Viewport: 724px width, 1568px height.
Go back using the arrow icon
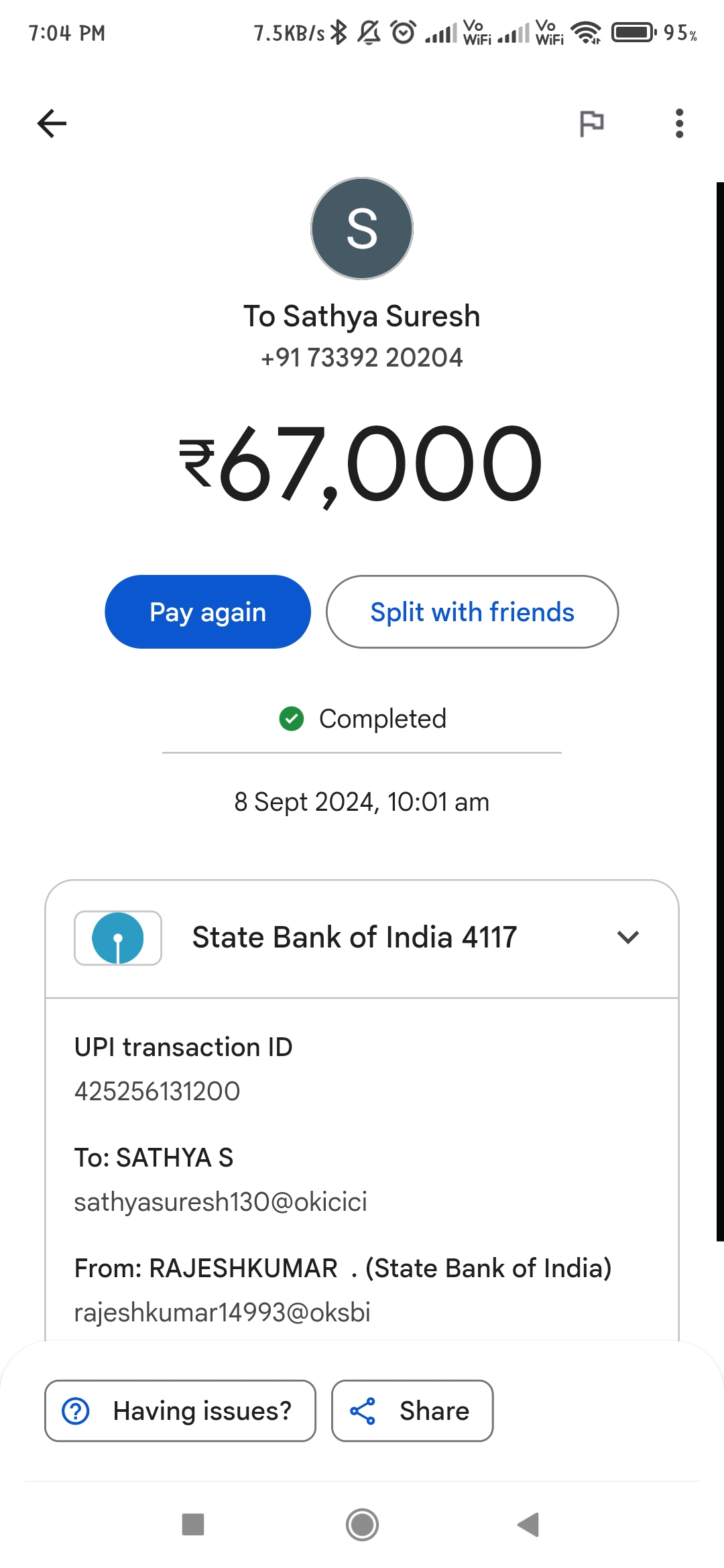[x=52, y=123]
